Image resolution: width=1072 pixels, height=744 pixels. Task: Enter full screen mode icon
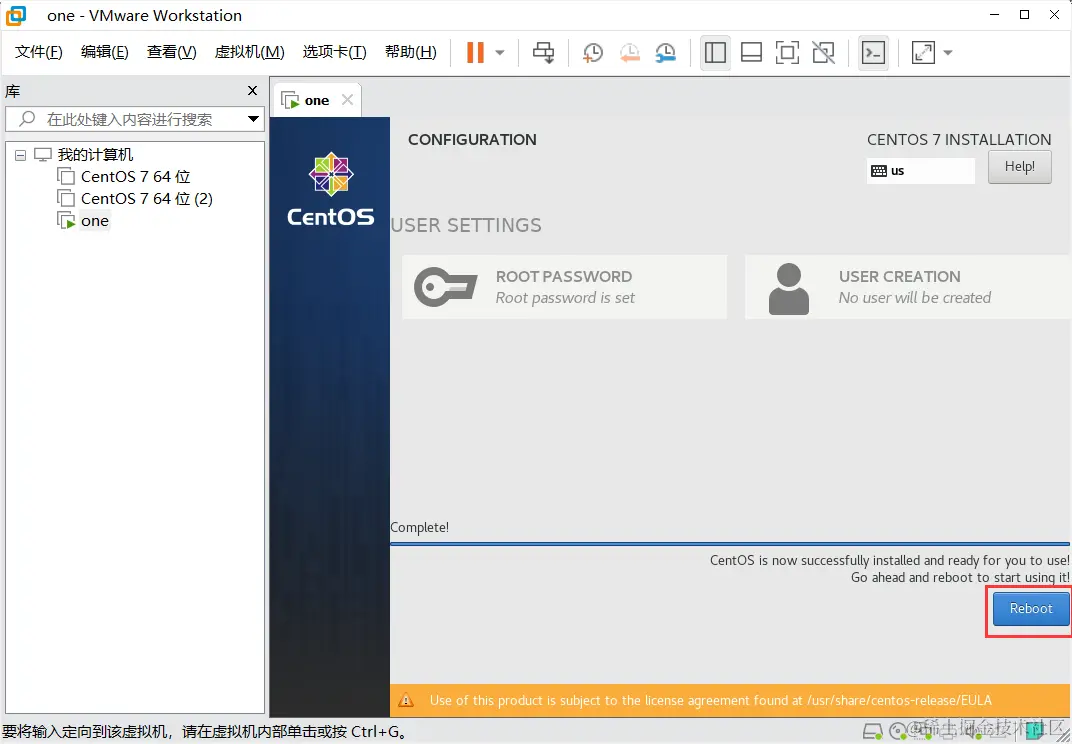(x=787, y=53)
